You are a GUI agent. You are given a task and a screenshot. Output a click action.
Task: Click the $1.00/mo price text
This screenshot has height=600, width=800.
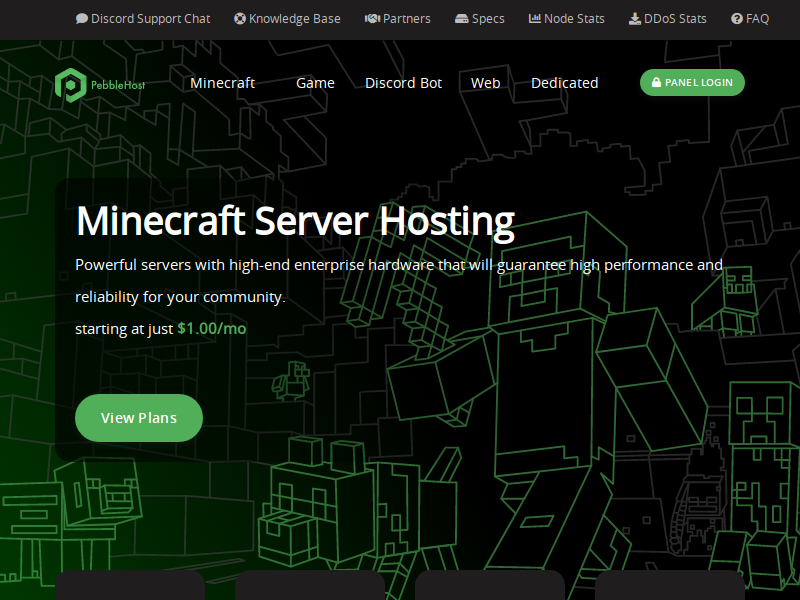coord(212,329)
